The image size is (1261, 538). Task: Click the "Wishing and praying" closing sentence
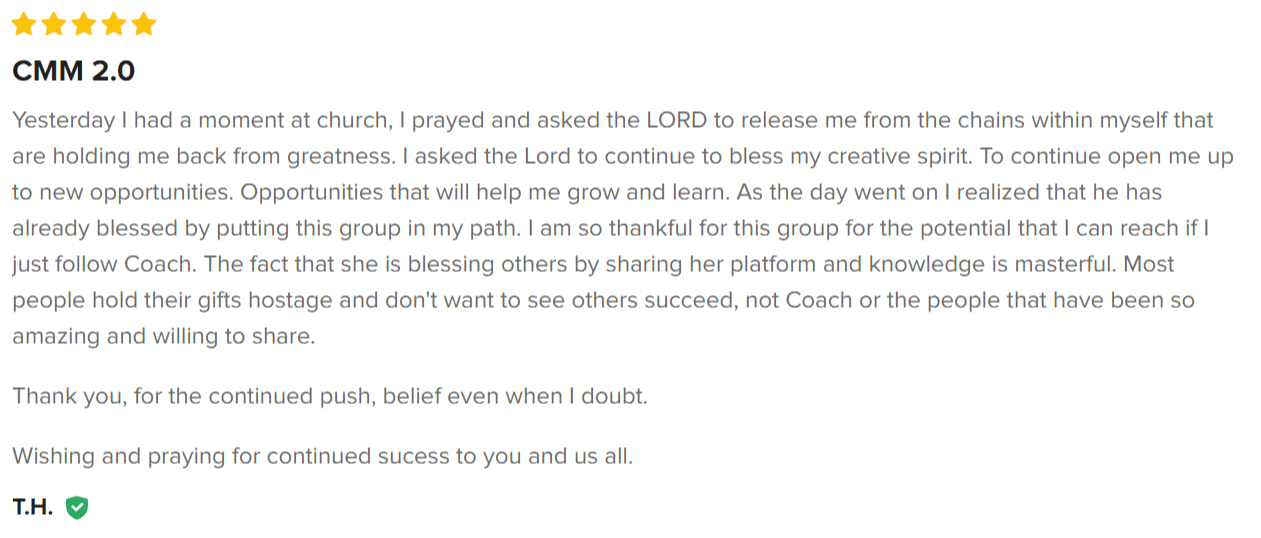pos(322,456)
